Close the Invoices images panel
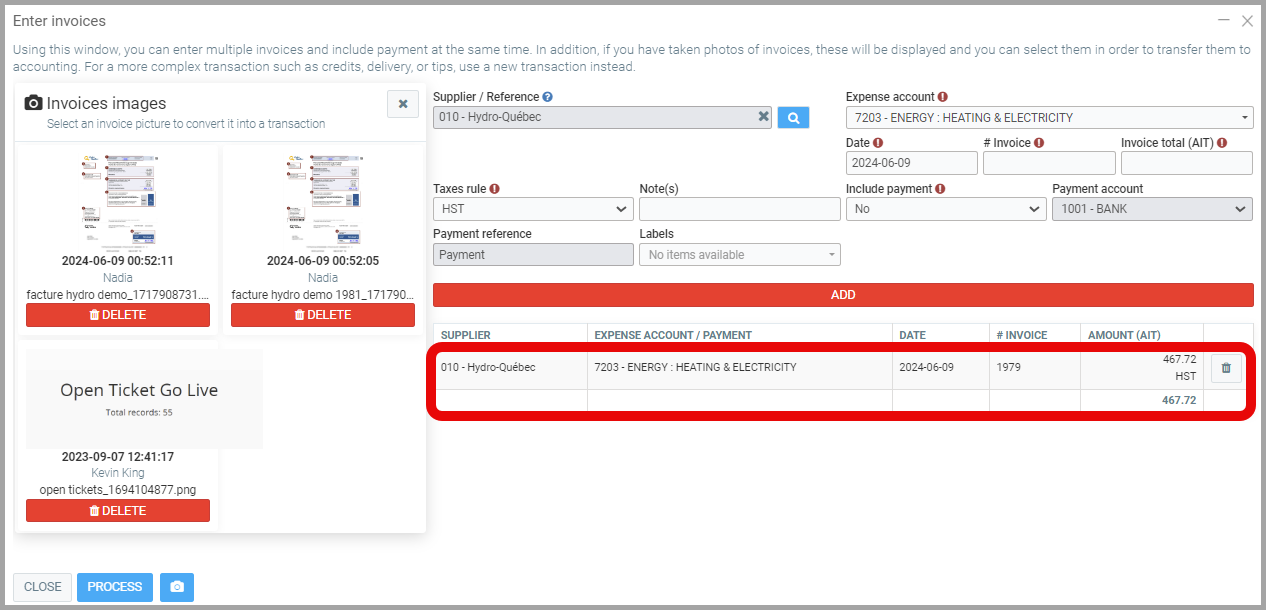This screenshot has width=1266, height=610. click(x=403, y=104)
